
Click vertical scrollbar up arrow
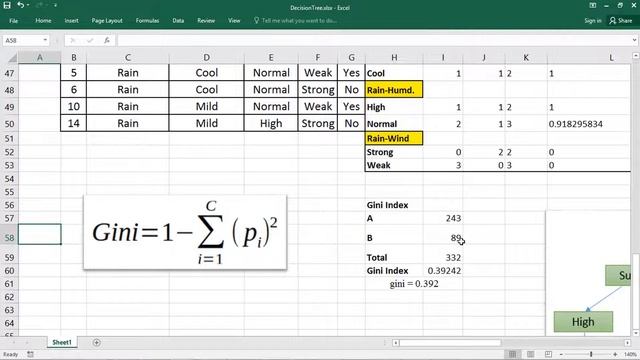pos(636,56)
